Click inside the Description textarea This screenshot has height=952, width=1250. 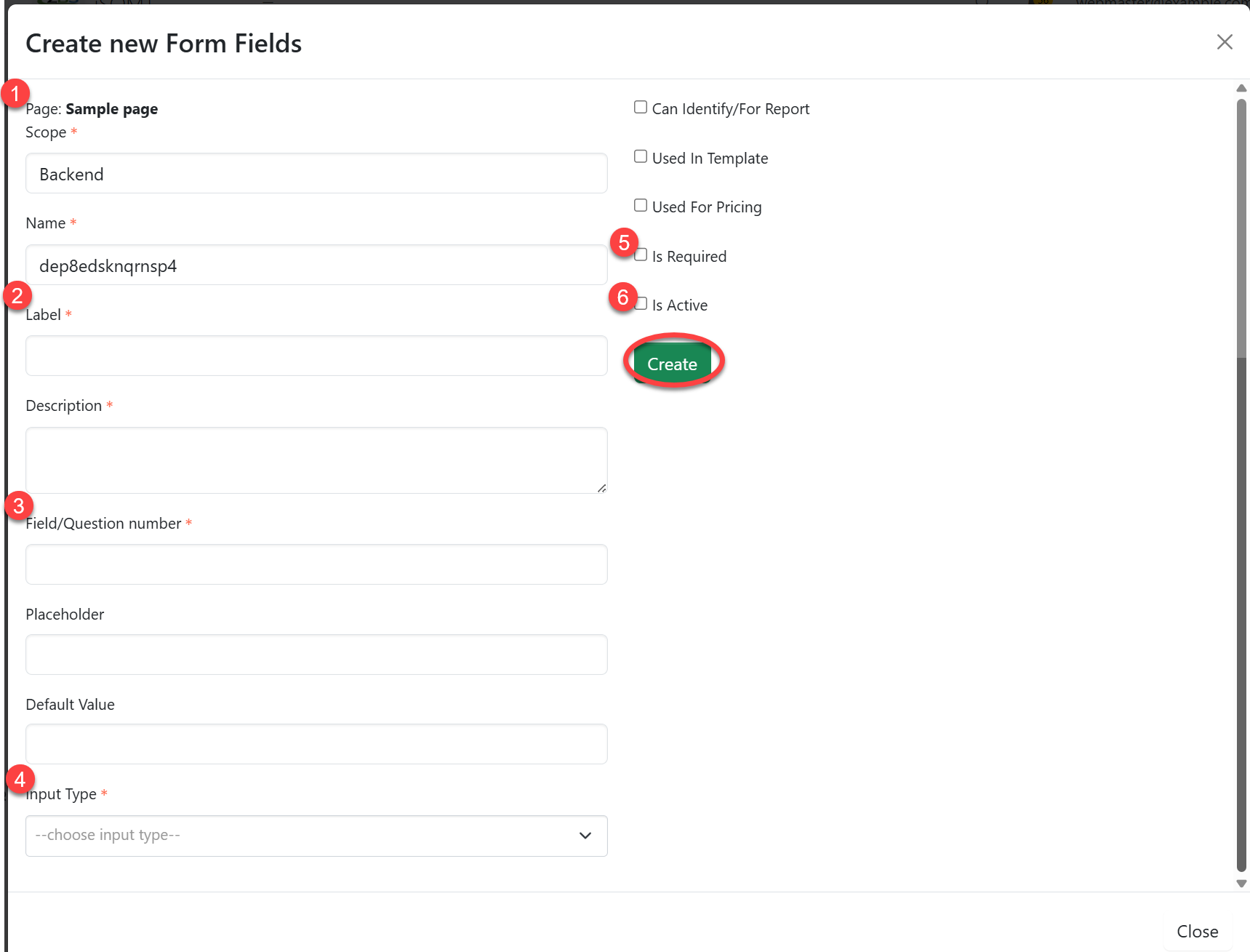[x=316, y=460]
